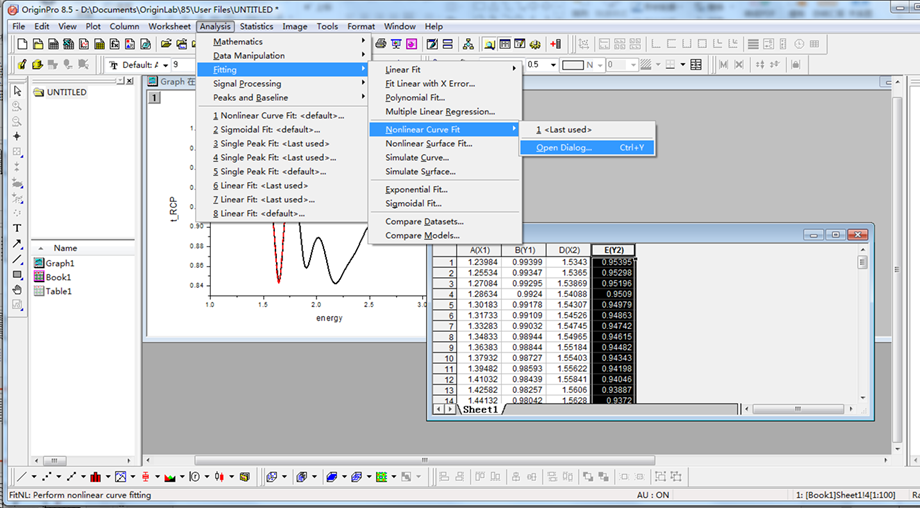Image resolution: width=920 pixels, height=508 pixels.
Task: Select the Line tool in tools bar
Action: [x=17, y=259]
